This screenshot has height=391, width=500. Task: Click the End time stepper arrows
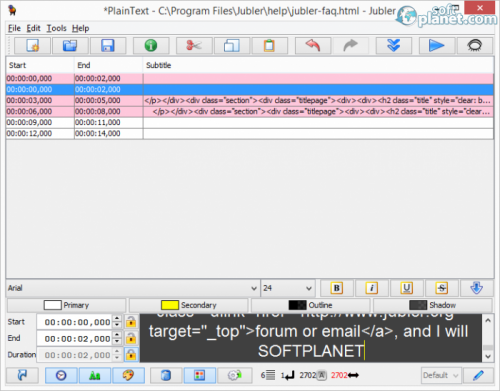[x=117, y=338]
